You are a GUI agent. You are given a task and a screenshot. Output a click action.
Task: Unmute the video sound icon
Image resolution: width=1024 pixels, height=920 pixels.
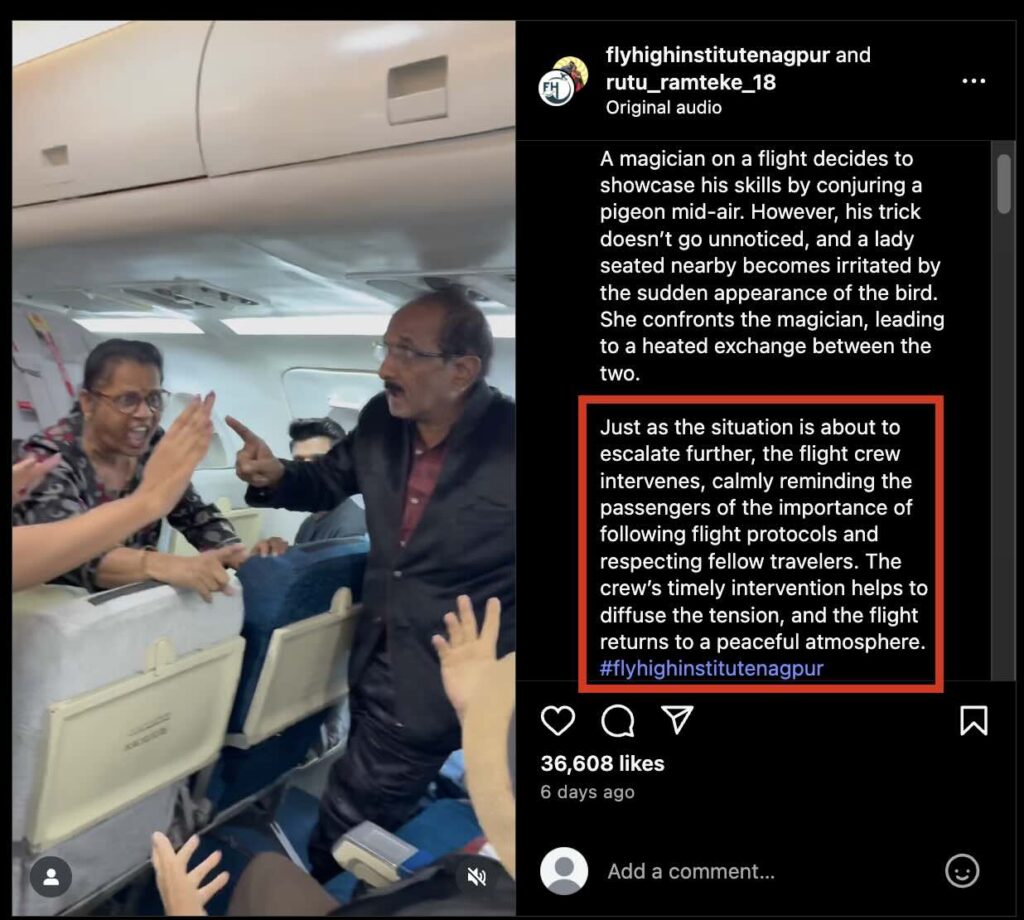[x=477, y=877]
